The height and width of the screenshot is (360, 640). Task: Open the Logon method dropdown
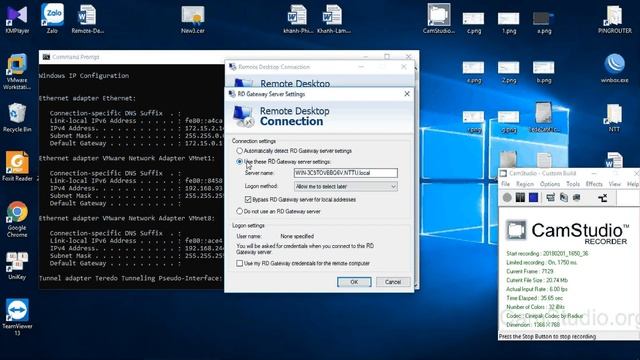(345, 187)
